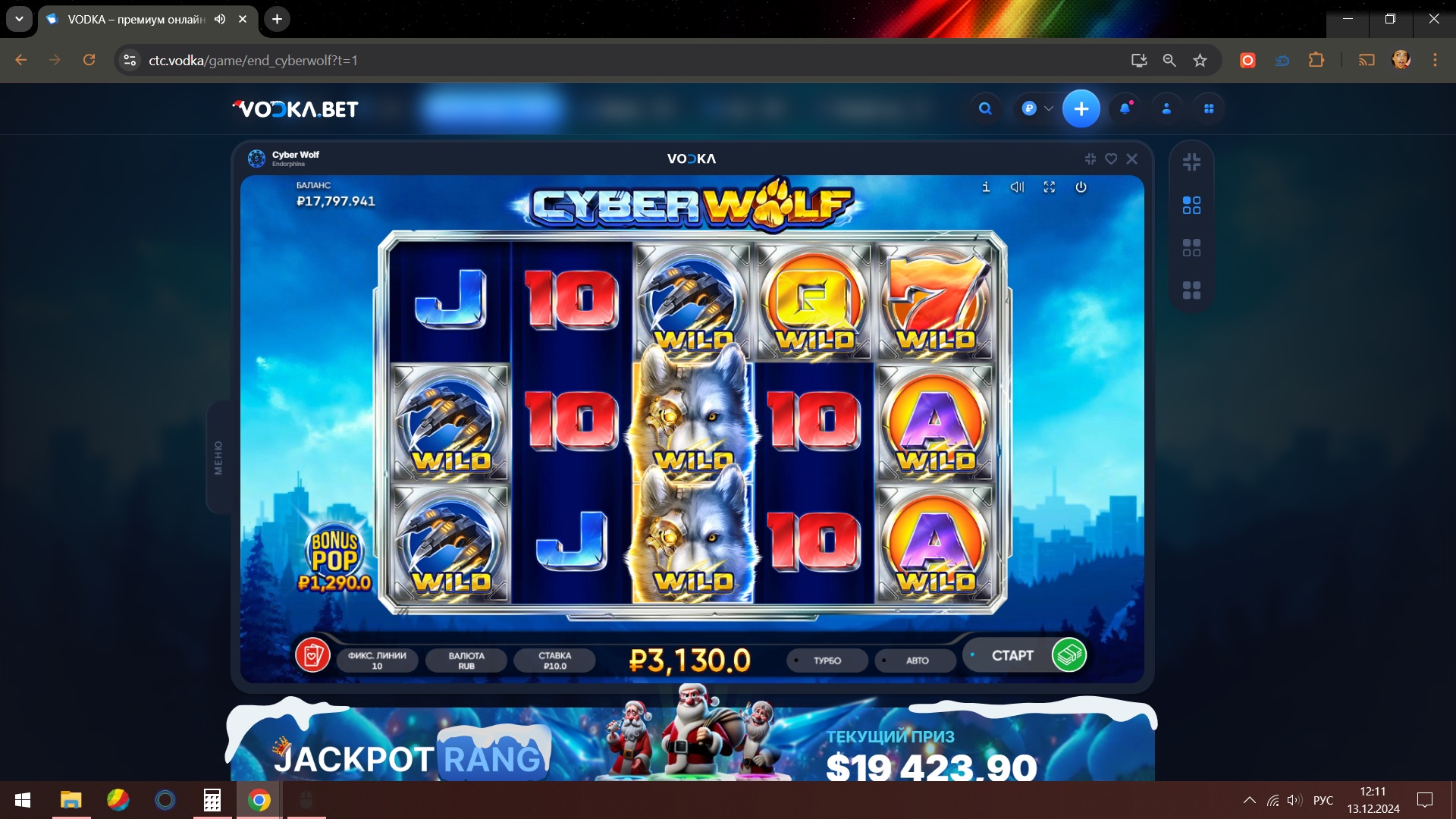This screenshot has height=819, width=1456.
Task: Open СТАВКА bet selector
Action: coord(554,661)
